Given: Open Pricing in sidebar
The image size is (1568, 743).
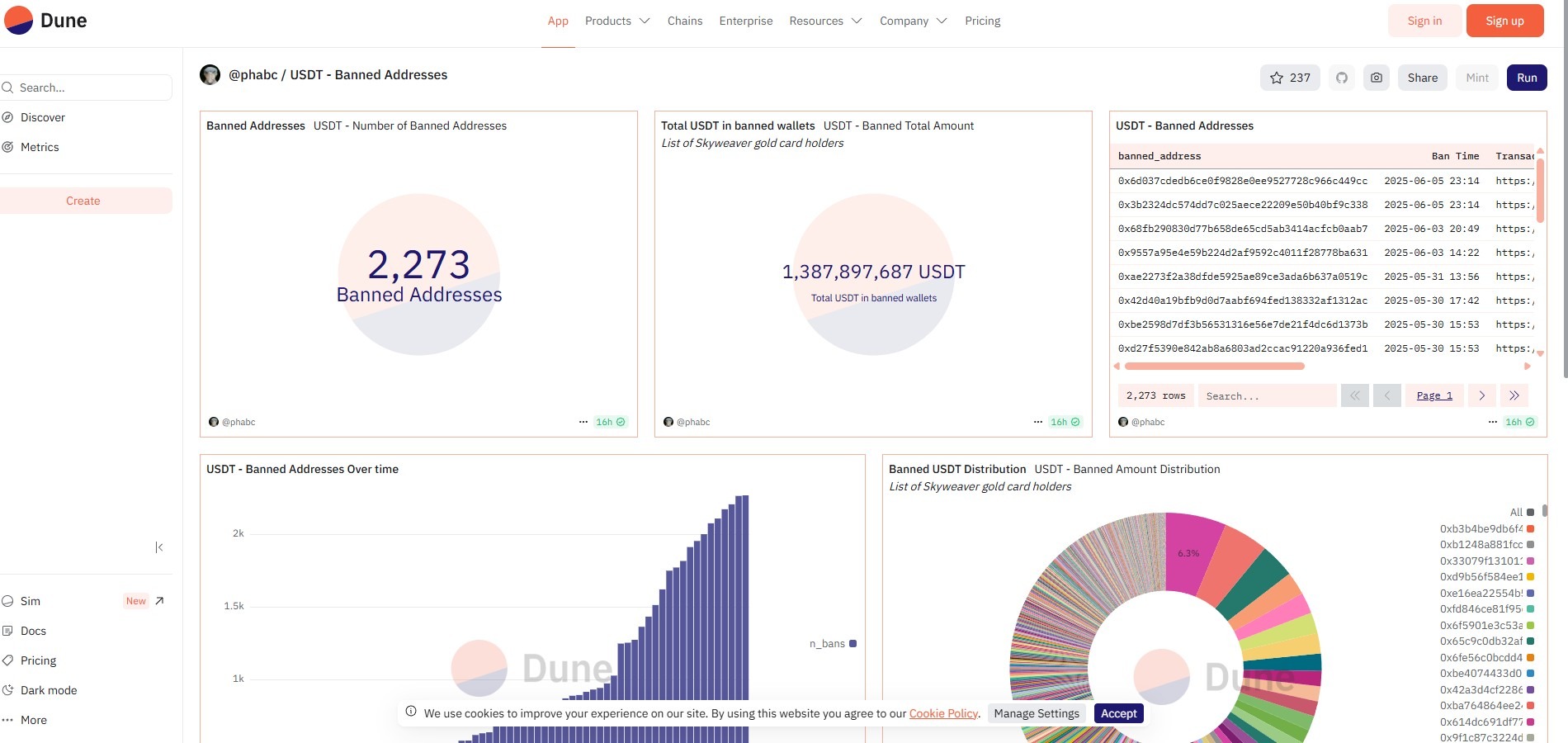Looking at the screenshot, I should point(38,660).
